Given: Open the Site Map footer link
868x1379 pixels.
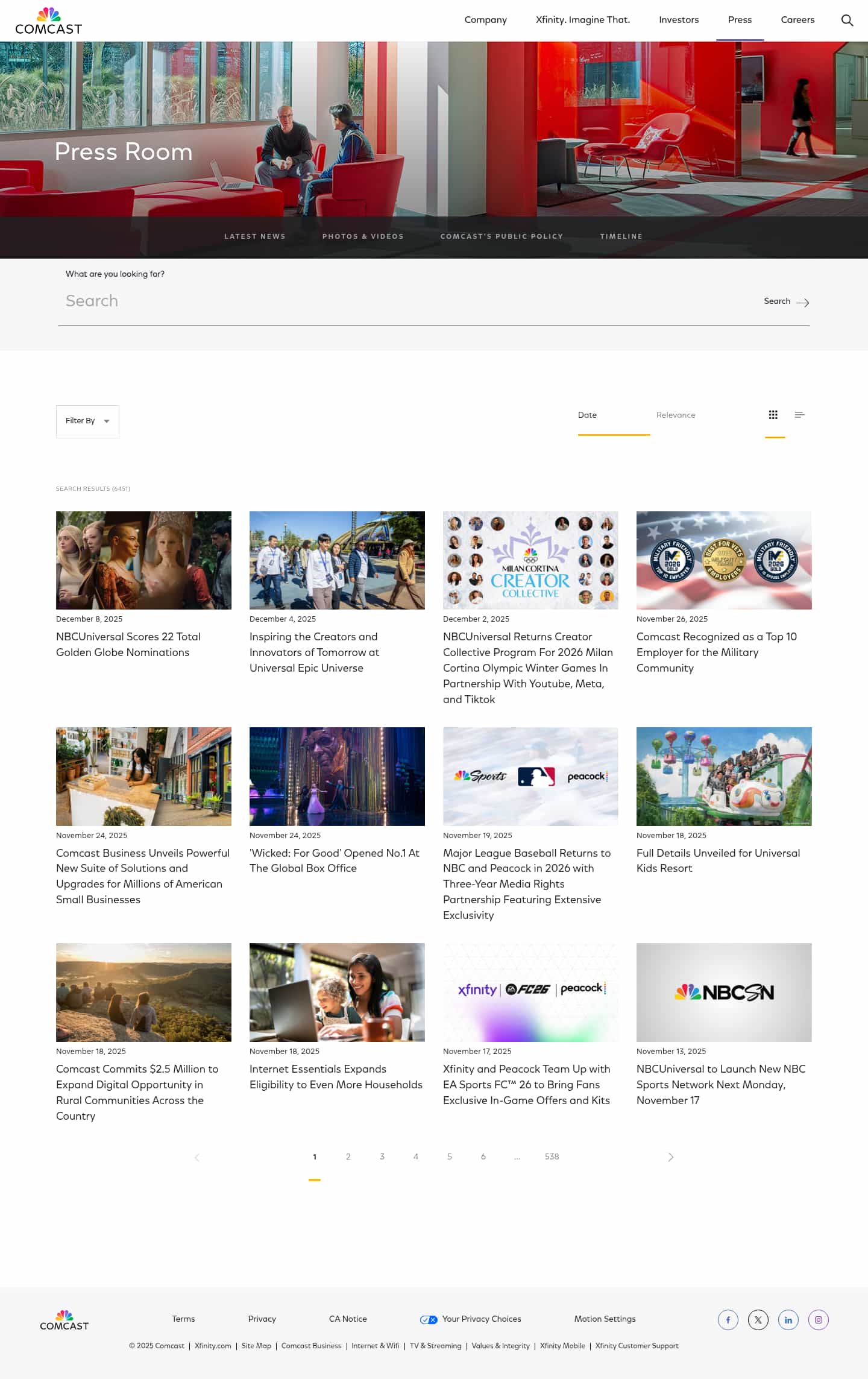Looking at the screenshot, I should (x=256, y=1346).
